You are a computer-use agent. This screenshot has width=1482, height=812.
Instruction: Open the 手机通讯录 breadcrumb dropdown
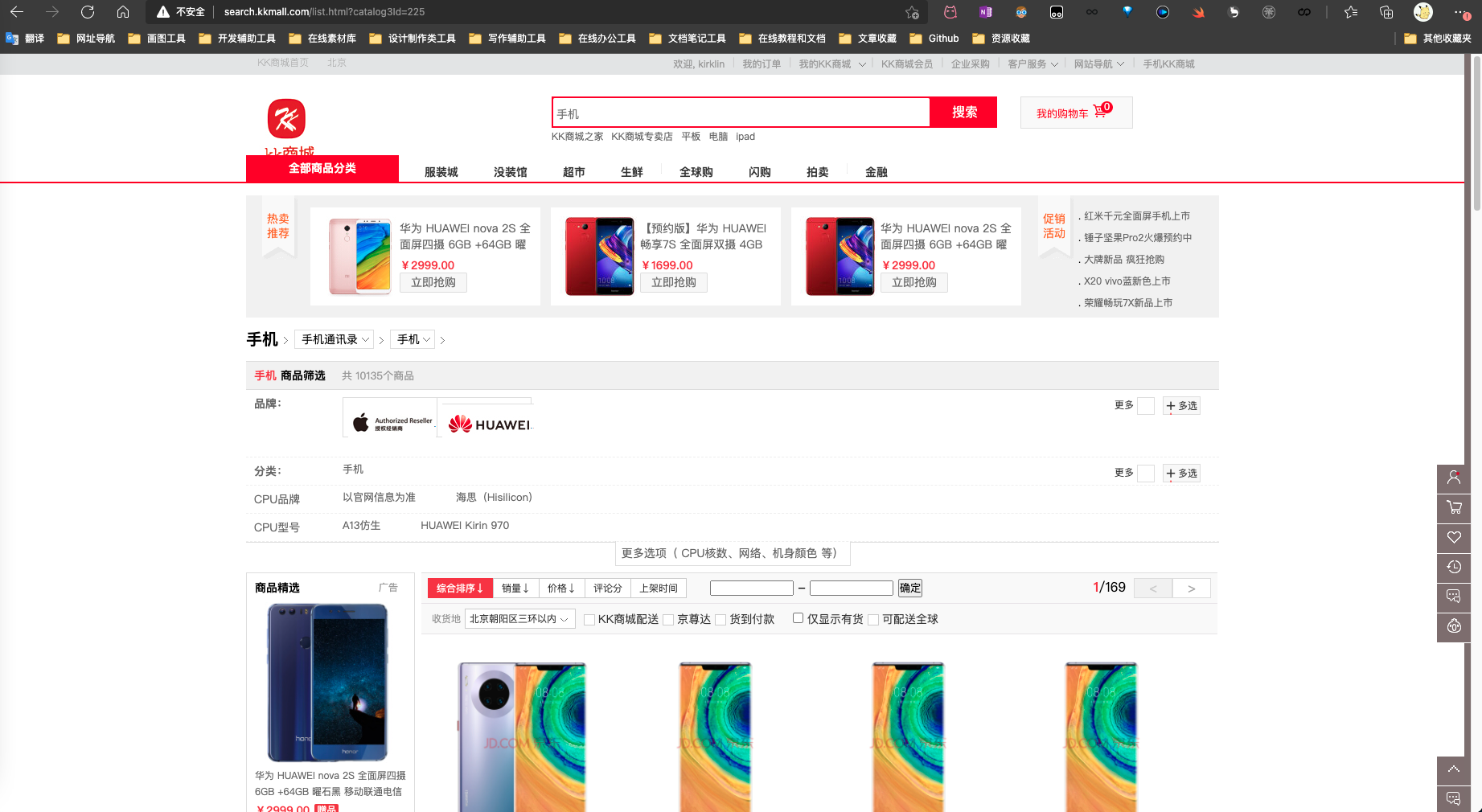pos(335,339)
